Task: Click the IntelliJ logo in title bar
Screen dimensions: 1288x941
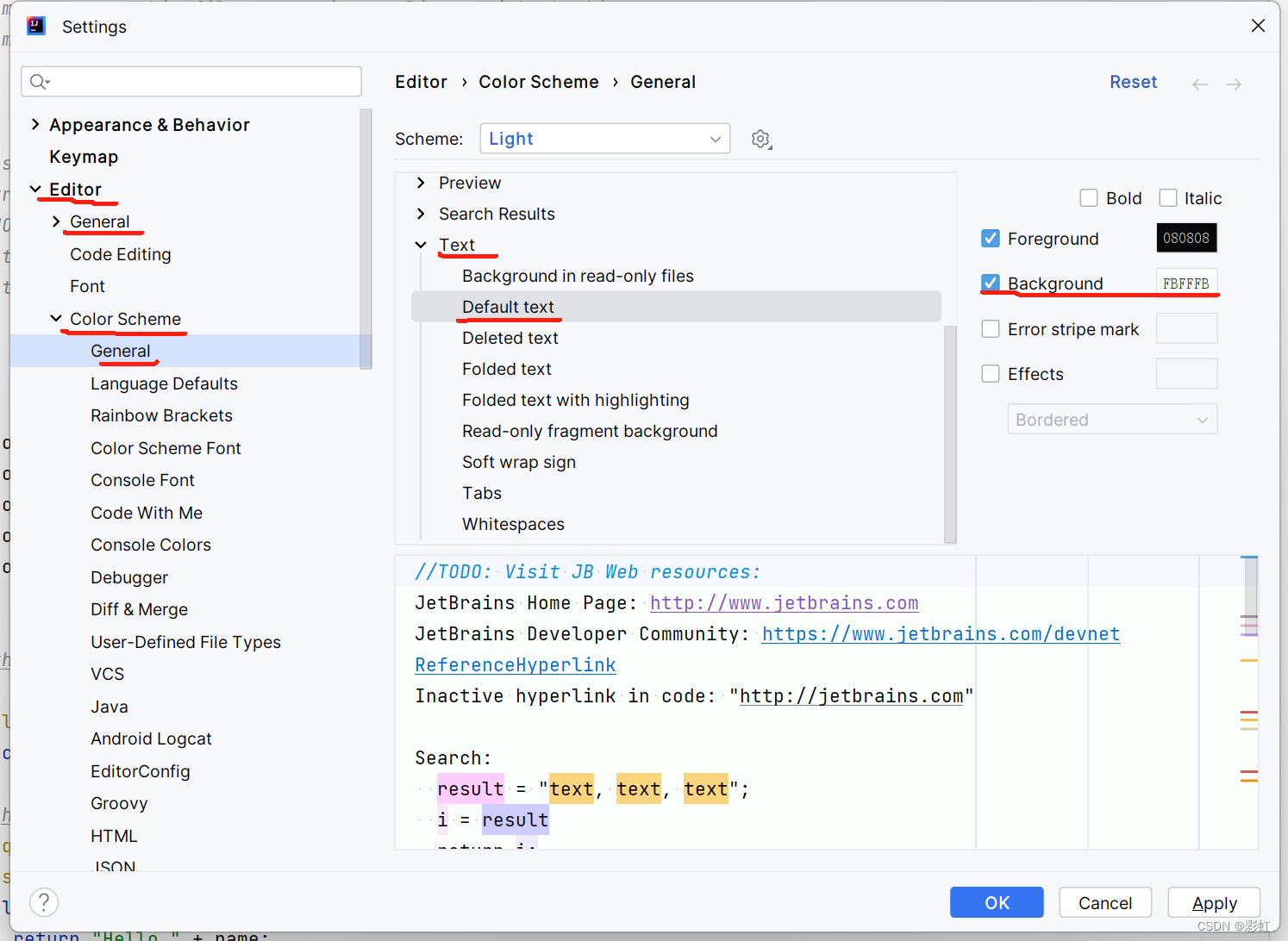Action: click(x=35, y=26)
